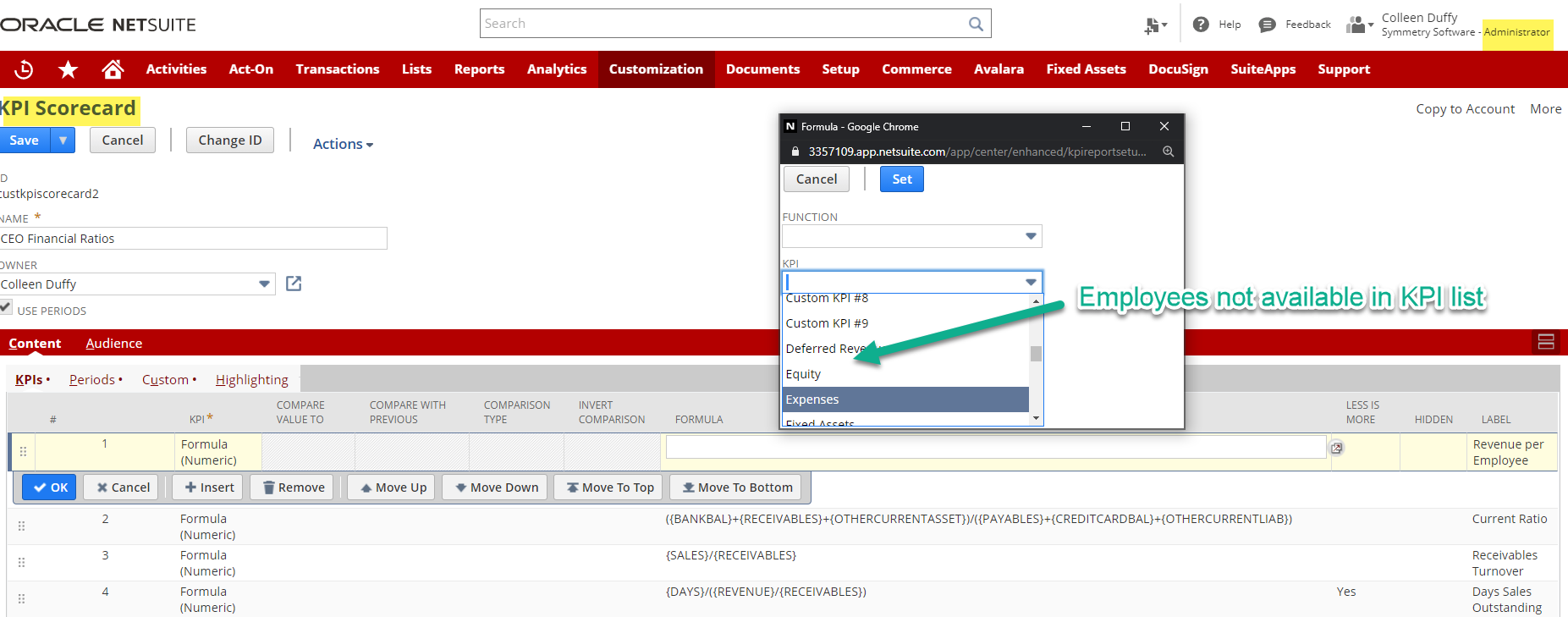Click into the global Search field
This screenshot has width=1568, height=617.
tap(723, 24)
